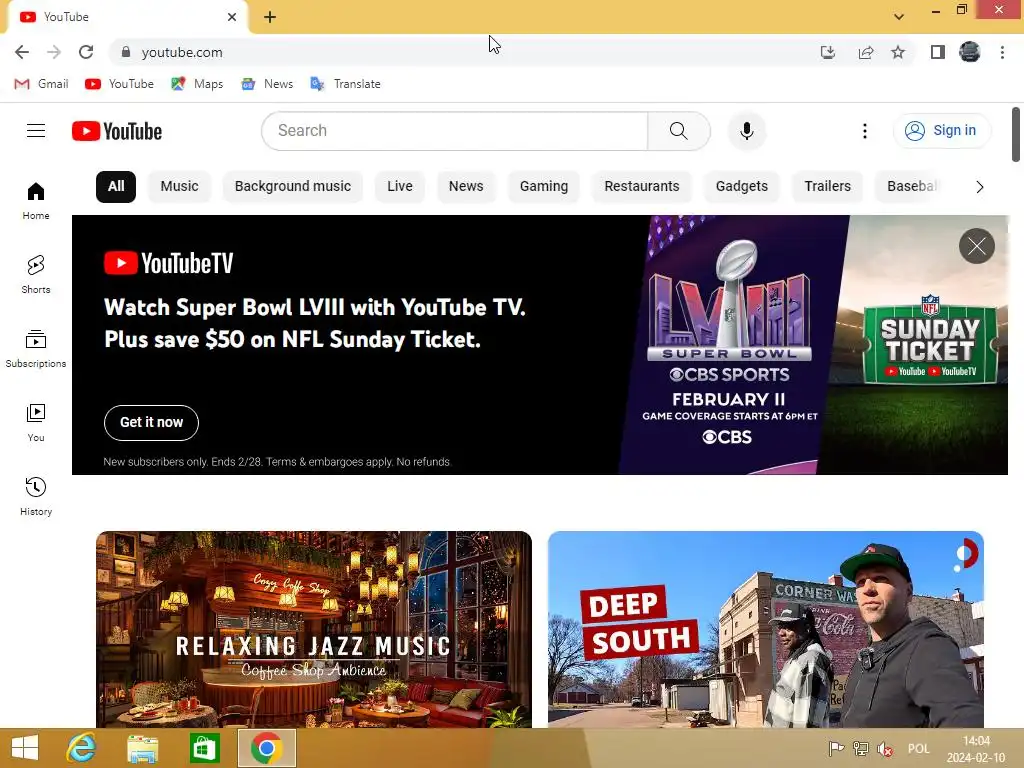Open a new browser tab
1024x768 pixels.
point(270,17)
